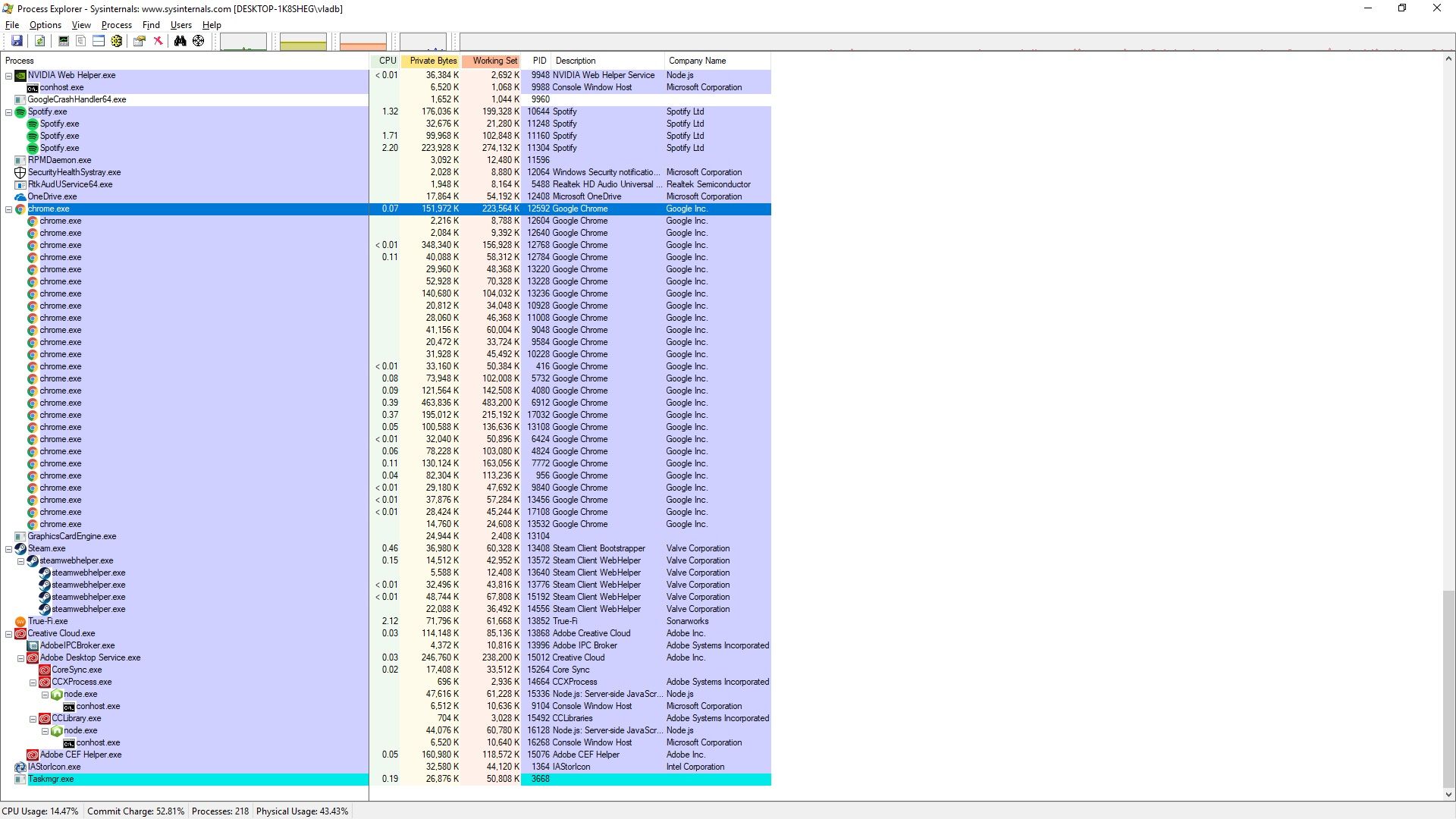Click the Save toolbar icon

pyautogui.click(x=17, y=41)
